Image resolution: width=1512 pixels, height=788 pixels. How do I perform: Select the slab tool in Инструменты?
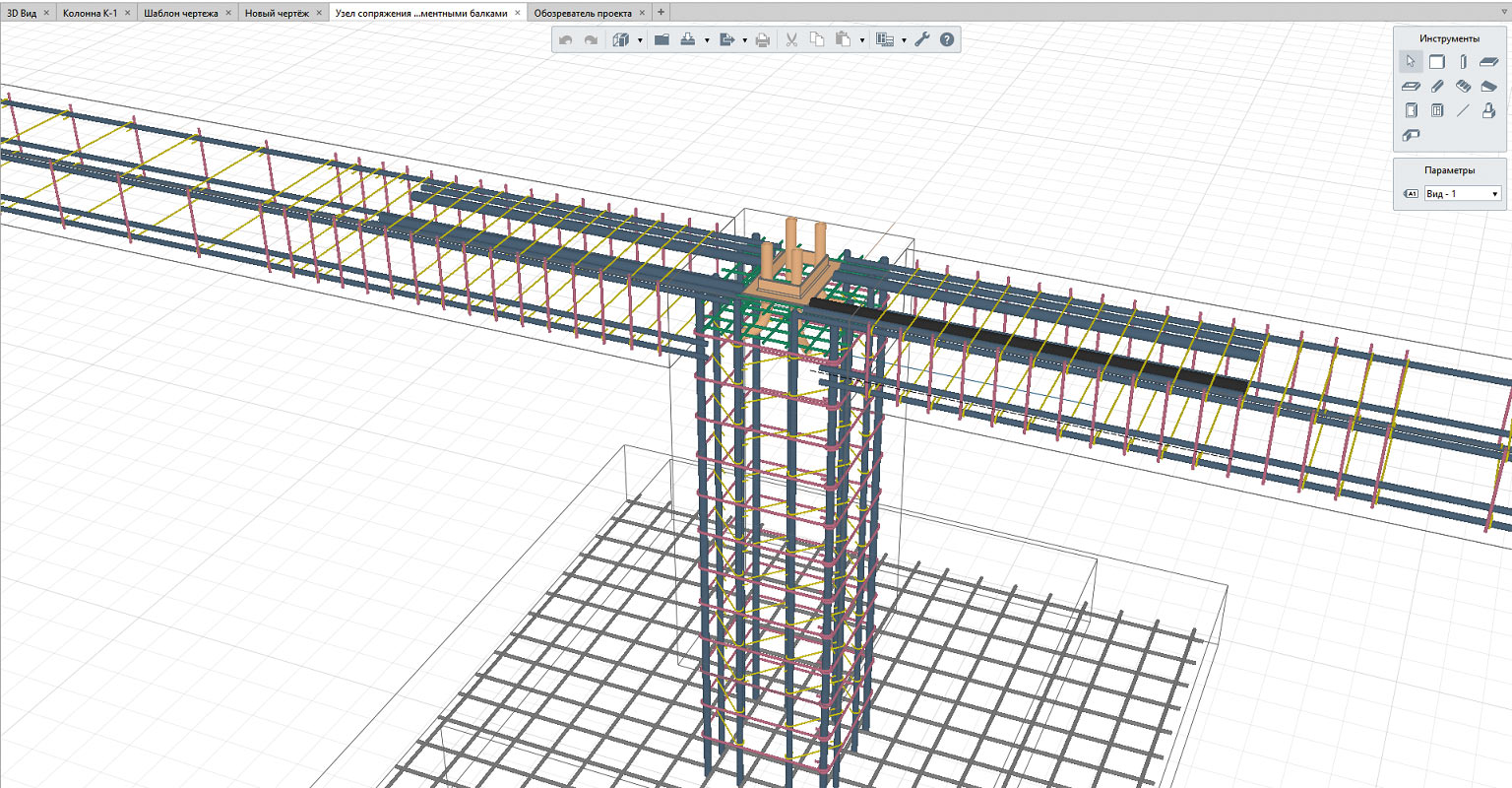[x=1488, y=62]
